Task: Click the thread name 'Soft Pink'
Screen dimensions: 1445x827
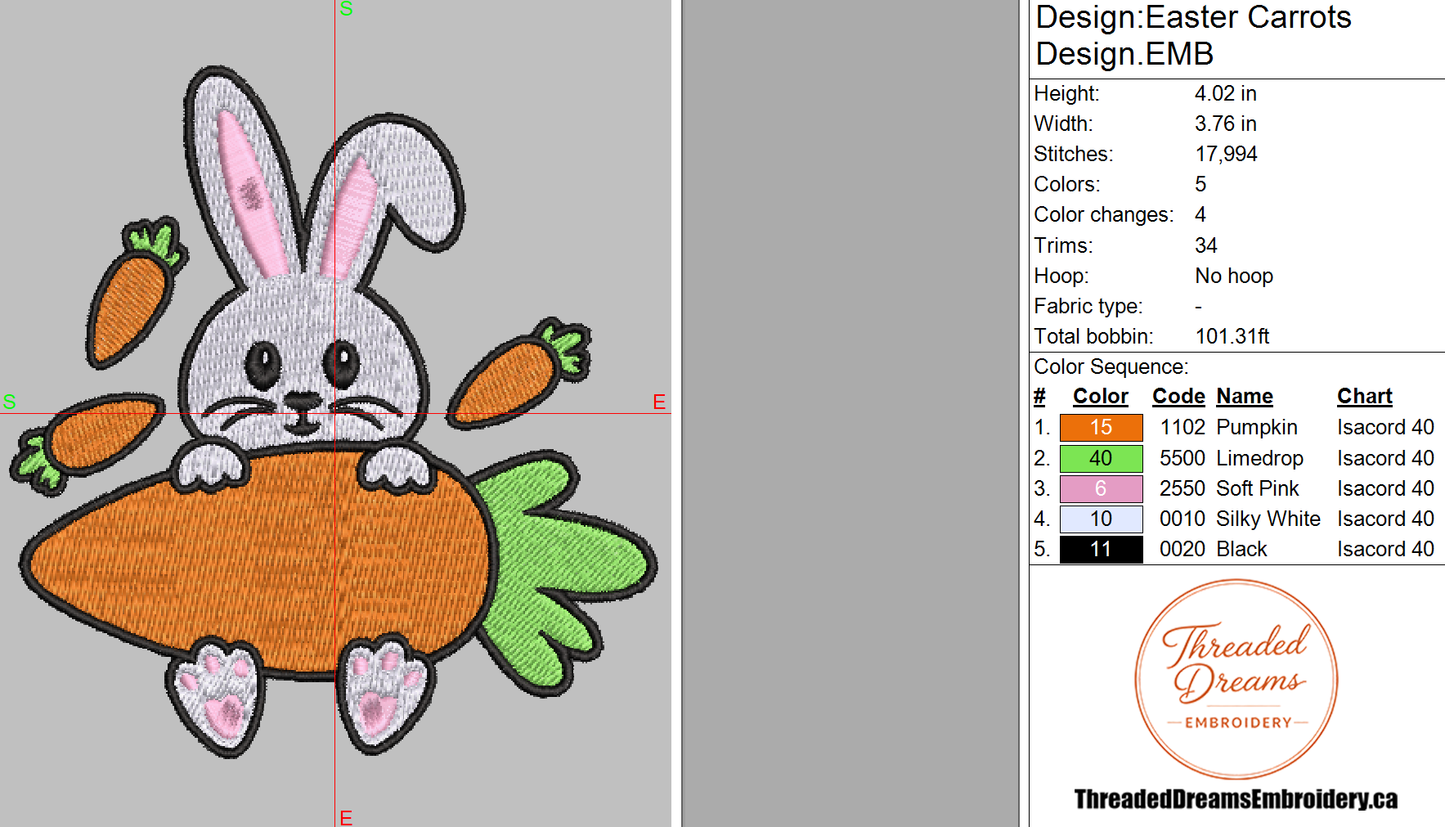Action: (x=1258, y=489)
